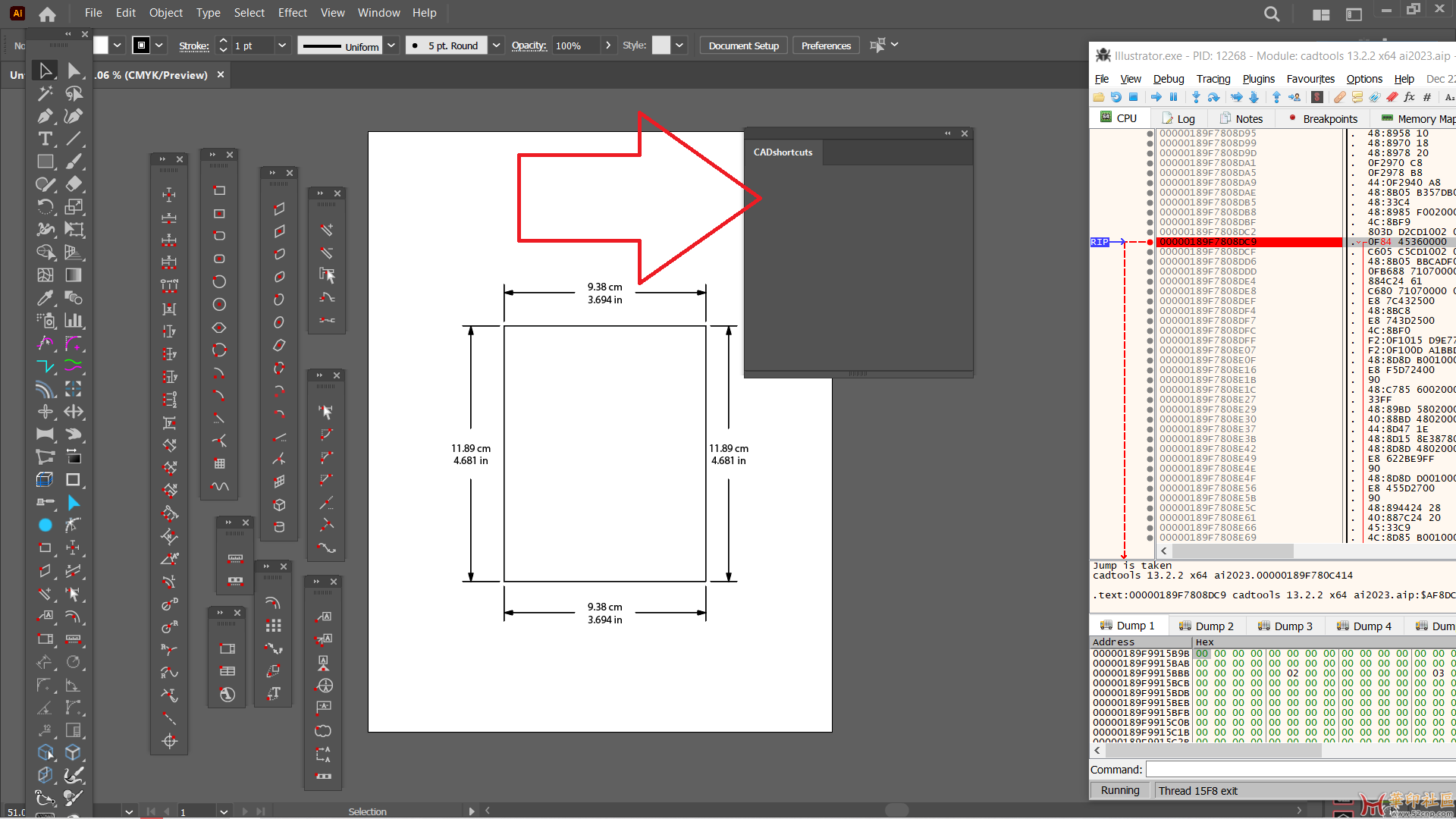Expand the Brush type dropdown for 5pt Round
Viewport: 1456px width, 819px height.
tap(496, 45)
